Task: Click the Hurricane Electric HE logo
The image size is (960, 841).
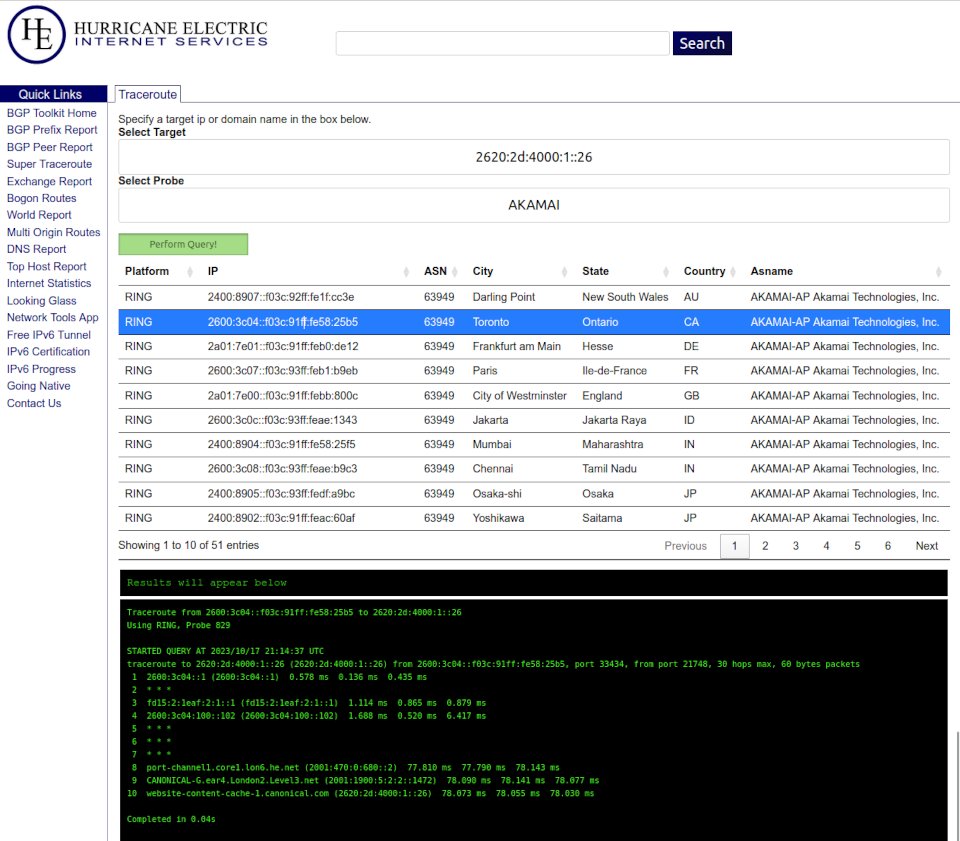Action: (x=37, y=34)
